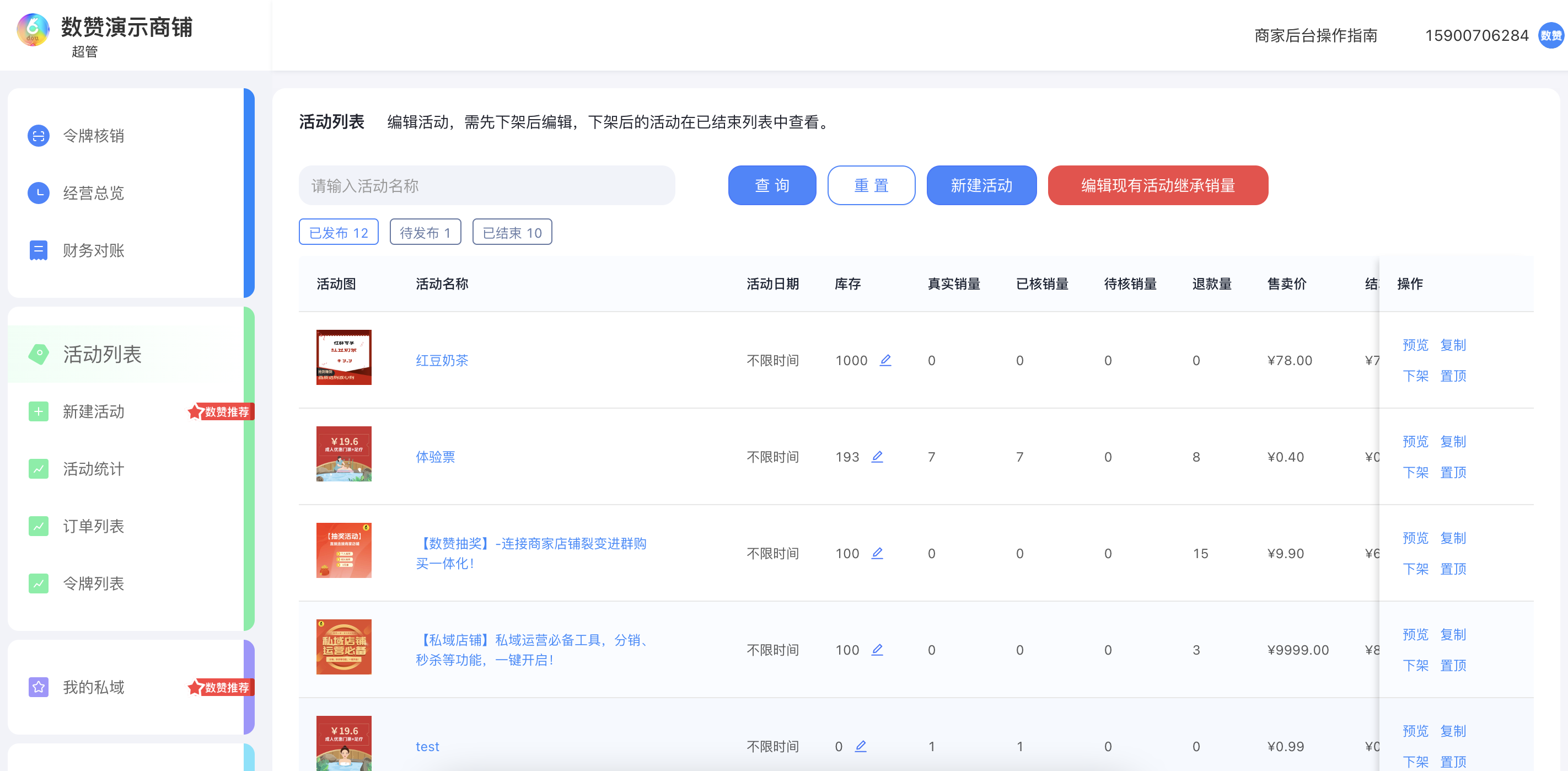
Task: Click 置顶 for 红豆奶茶 row
Action: [1453, 376]
